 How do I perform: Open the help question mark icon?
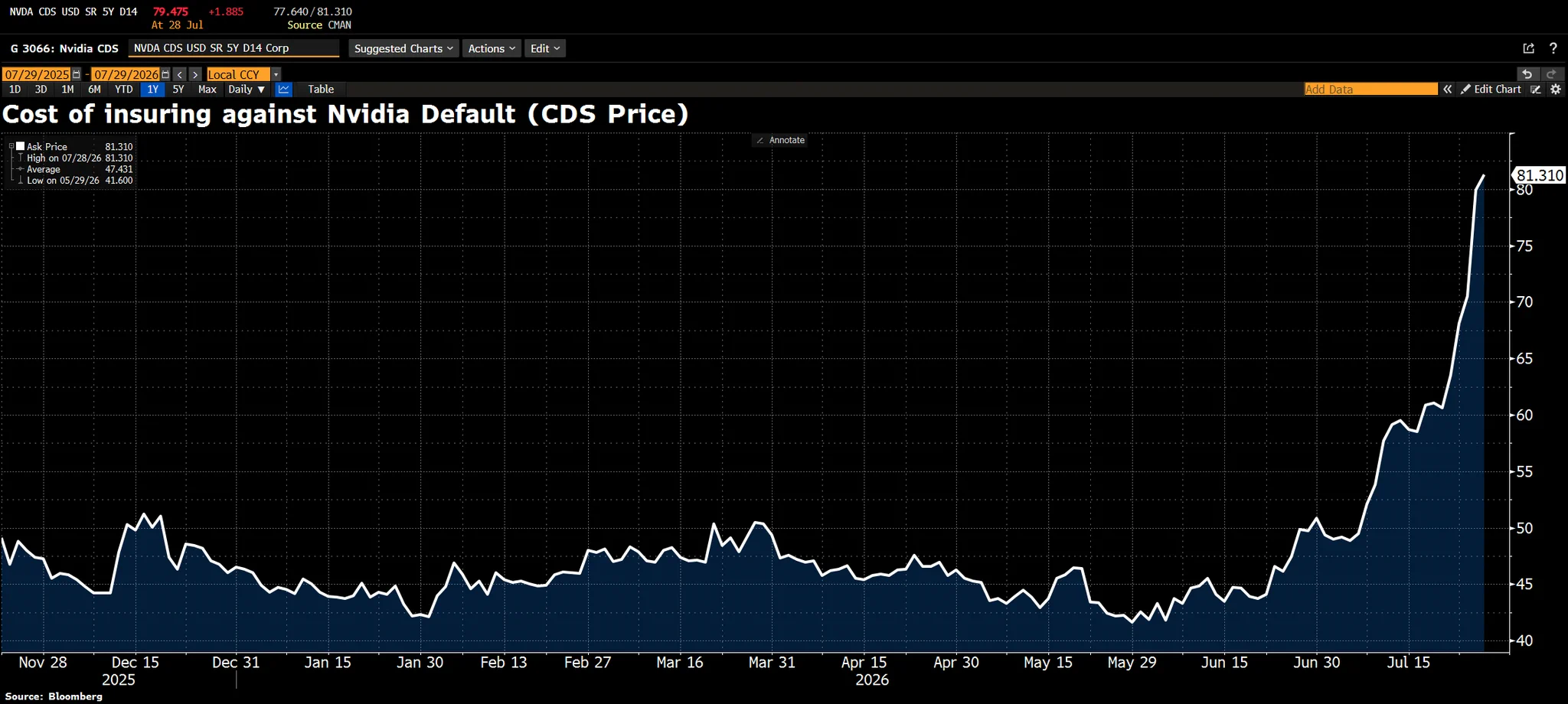click(x=1553, y=48)
